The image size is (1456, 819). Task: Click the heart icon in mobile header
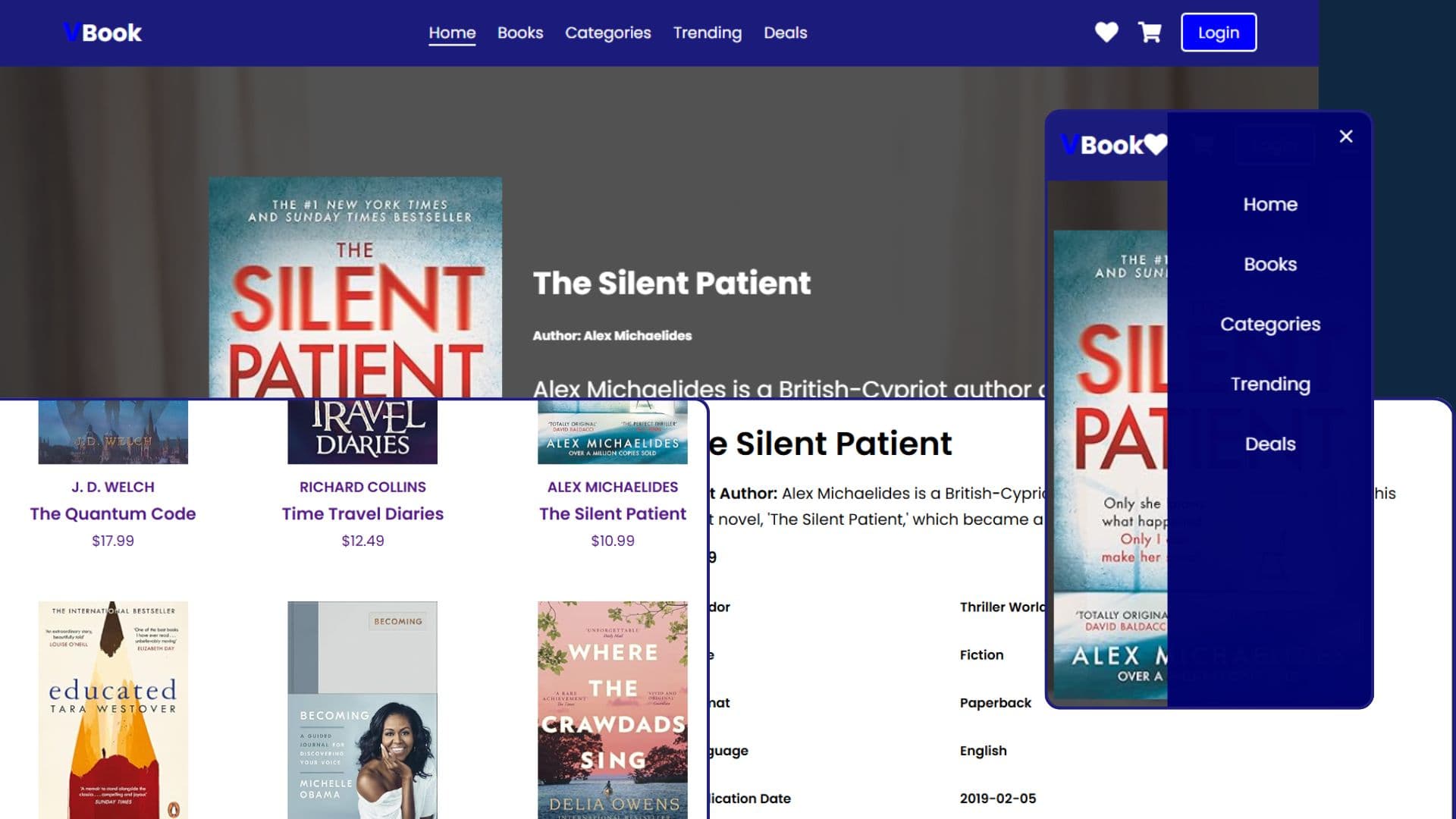[1155, 144]
